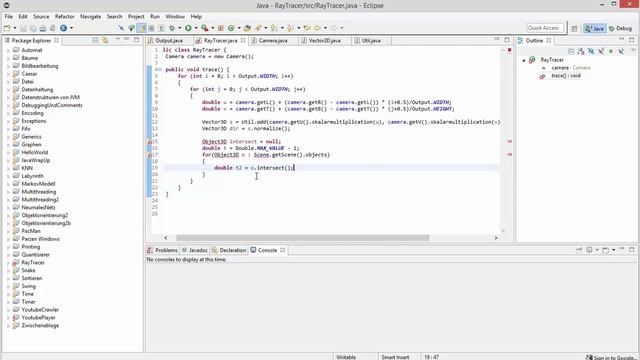640x360 pixels.
Task: Expand the RayTracer project
Action: (x=9, y=263)
